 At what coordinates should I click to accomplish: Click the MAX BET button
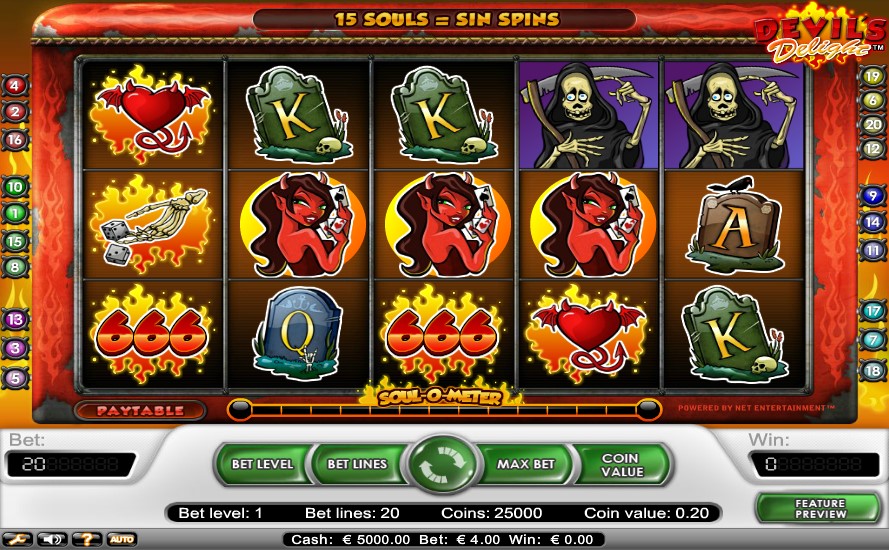tap(526, 464)
